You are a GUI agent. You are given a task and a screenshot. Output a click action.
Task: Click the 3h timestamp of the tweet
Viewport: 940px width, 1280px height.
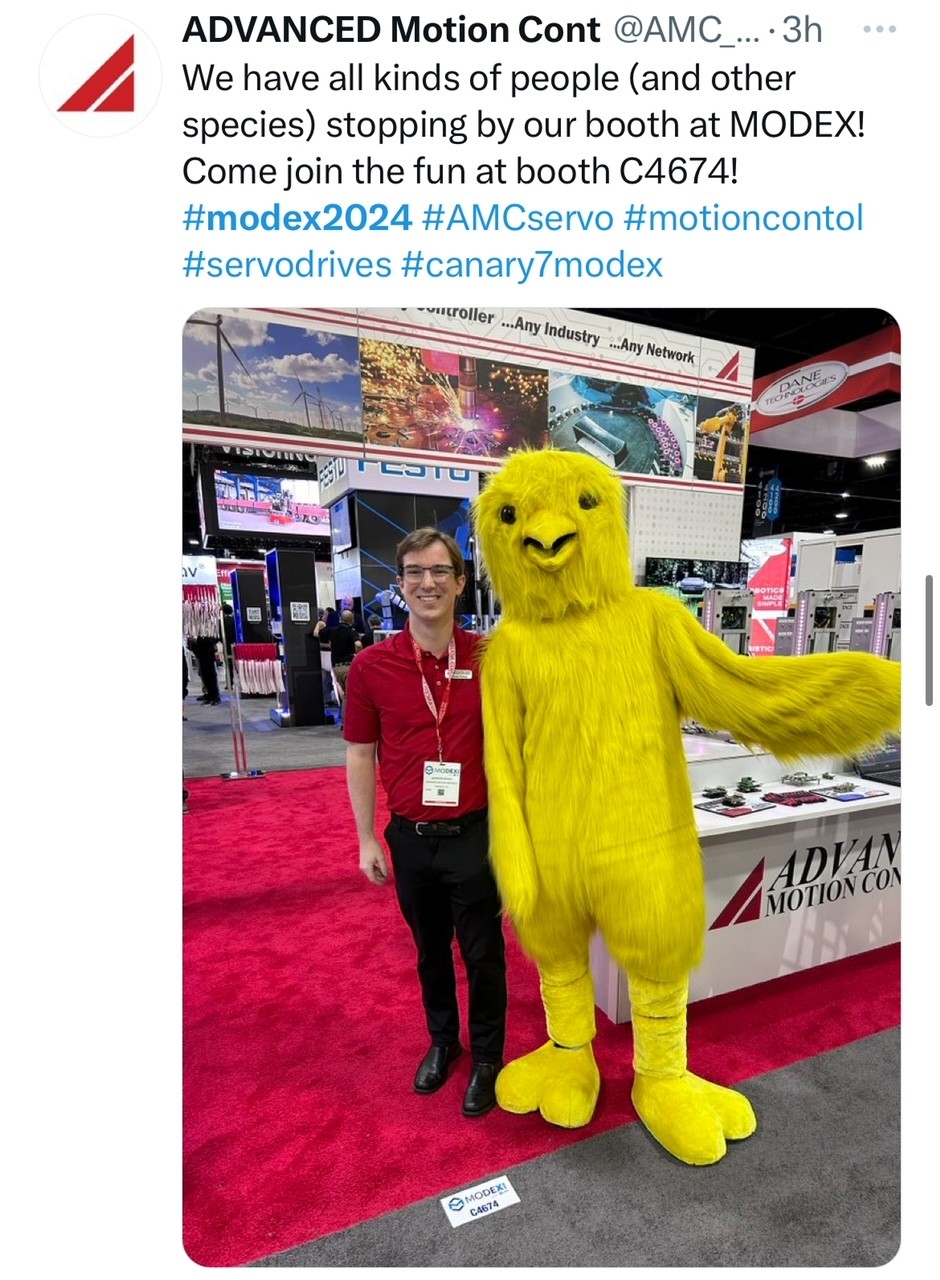click(802, 30)
